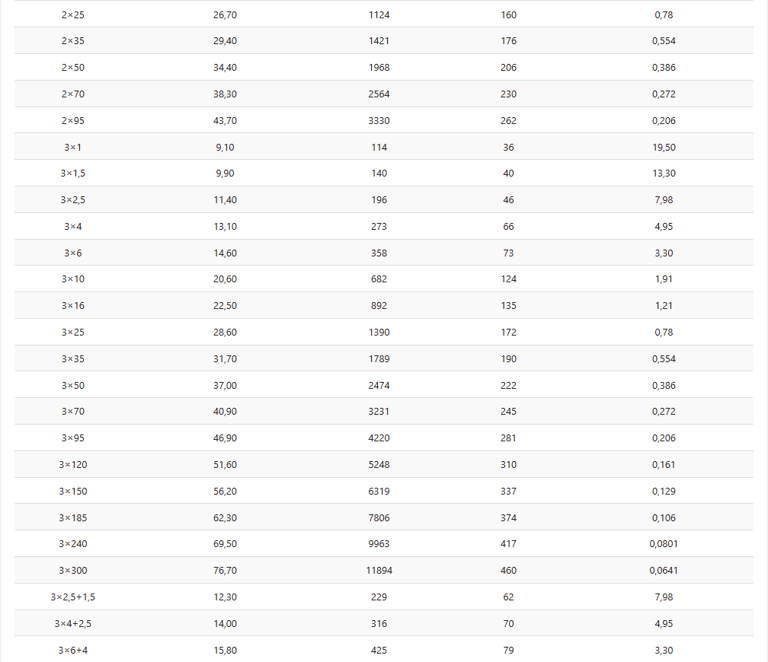Viewport: 768px width, 662px height.
Task: Click the 2×25 cable size cell
Action: point(72,15)
